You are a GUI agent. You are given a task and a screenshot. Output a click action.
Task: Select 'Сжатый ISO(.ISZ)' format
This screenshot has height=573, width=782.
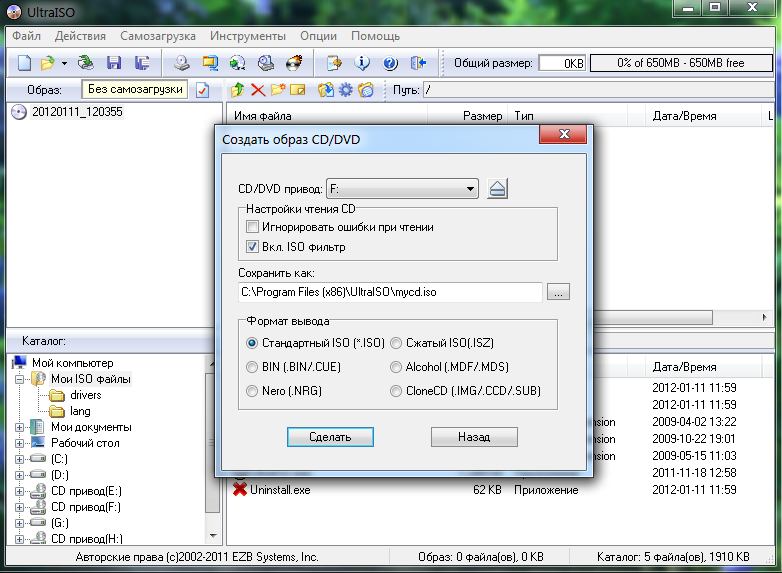coord(396,343)
